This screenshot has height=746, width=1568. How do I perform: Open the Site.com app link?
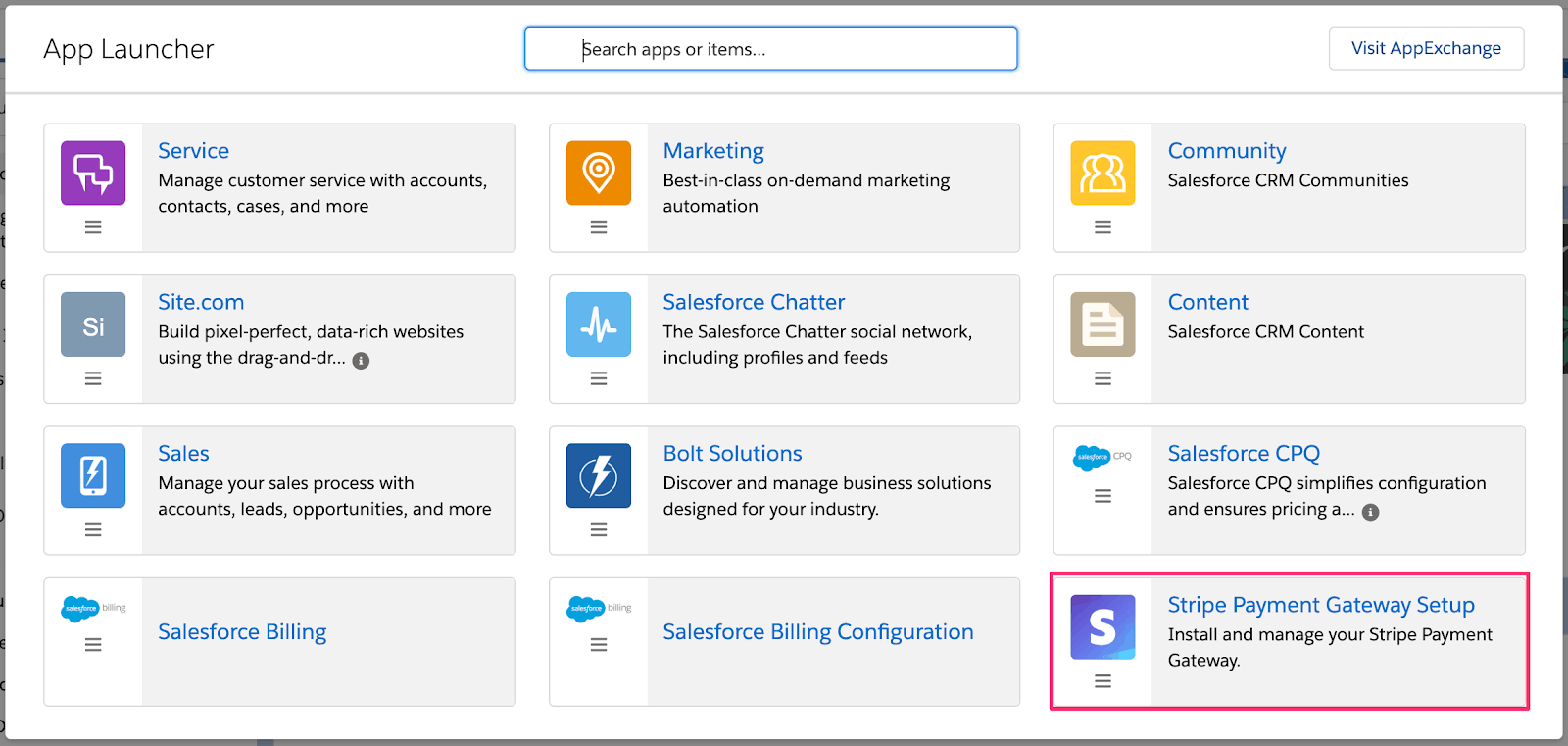[x=201, y=302]
